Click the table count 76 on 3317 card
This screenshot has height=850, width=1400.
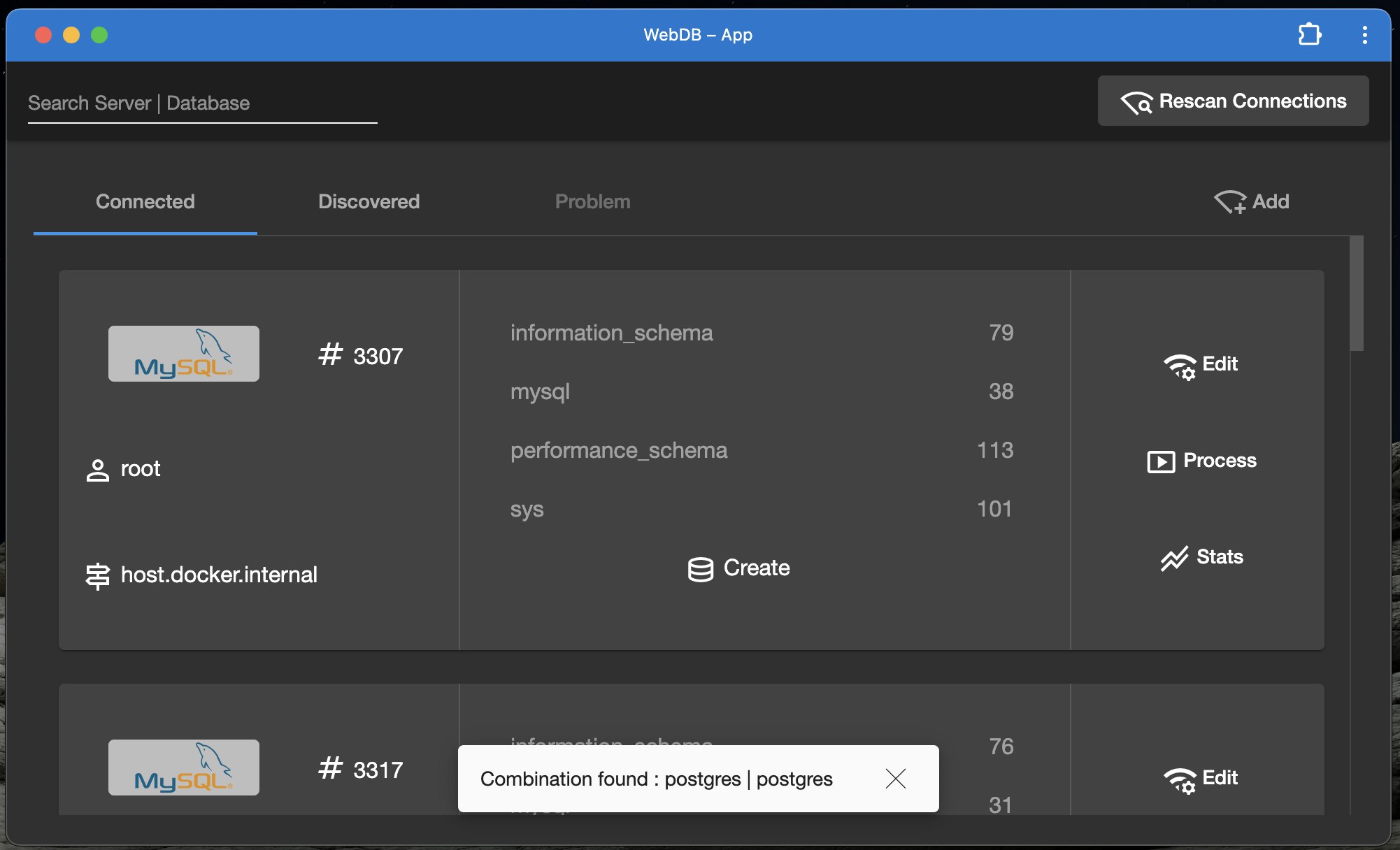tap(1001, 747)
